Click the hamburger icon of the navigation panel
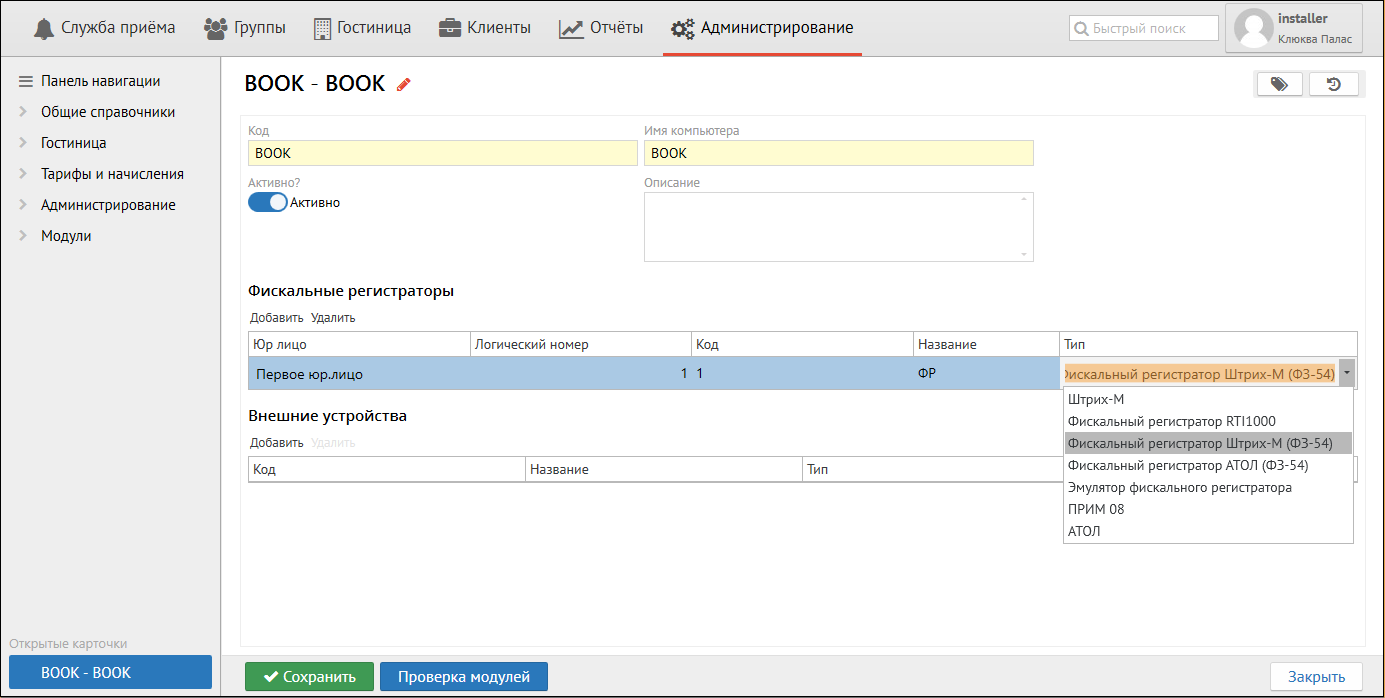 tap(26, 81)
